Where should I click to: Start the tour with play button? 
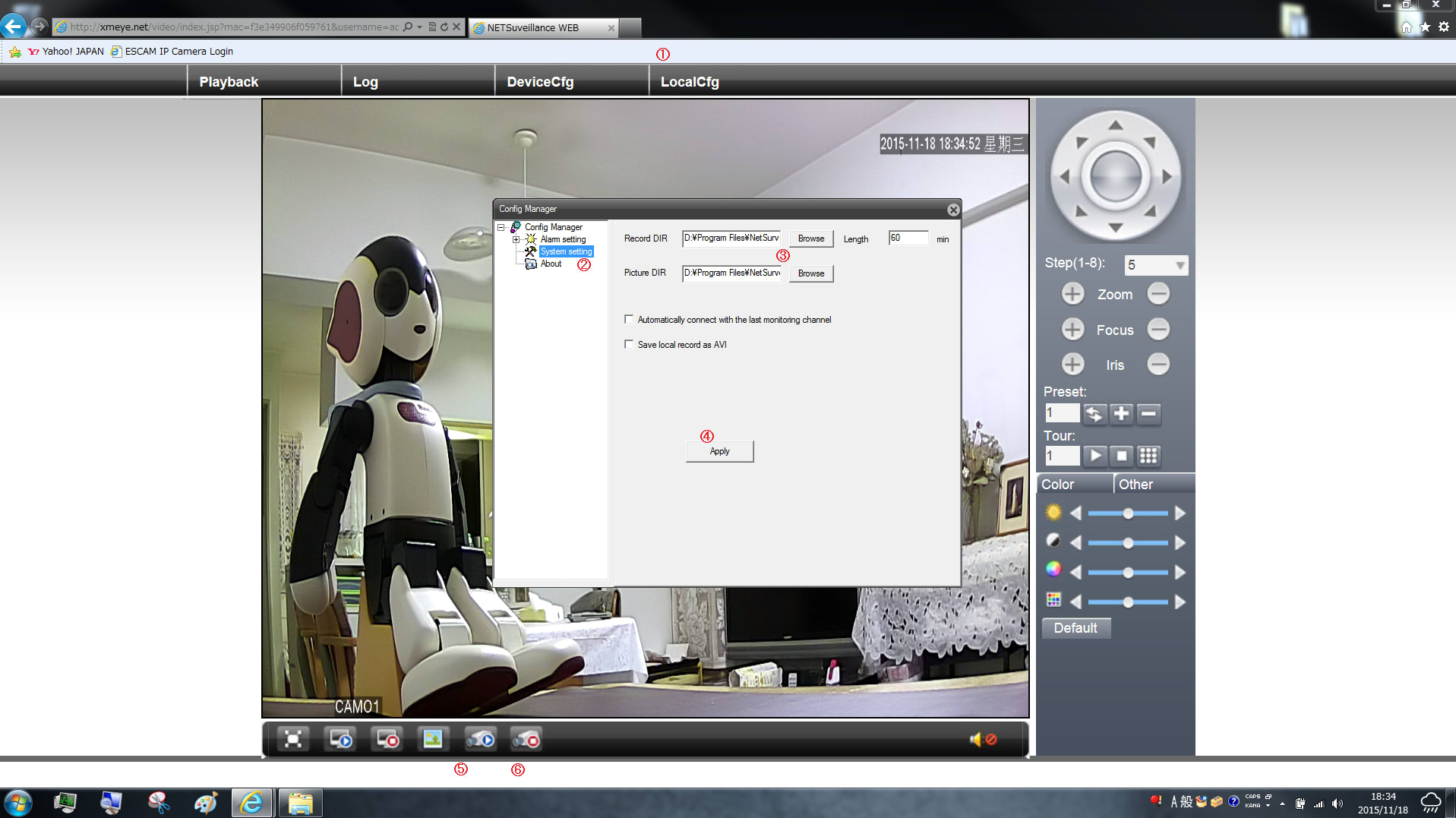[1094, 456]
